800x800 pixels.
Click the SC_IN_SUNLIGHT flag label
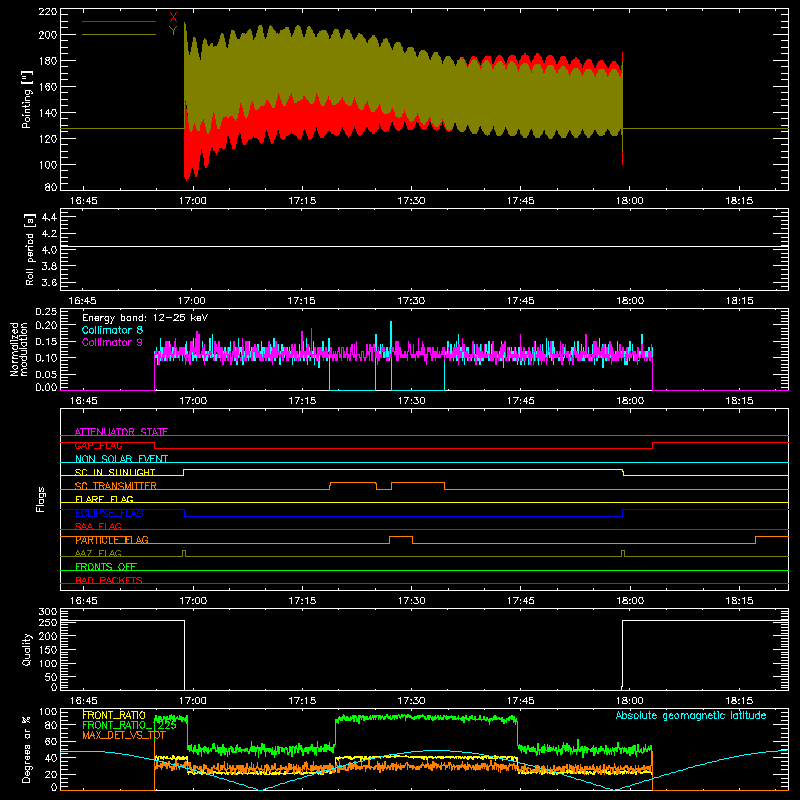(x=115, y=472)
